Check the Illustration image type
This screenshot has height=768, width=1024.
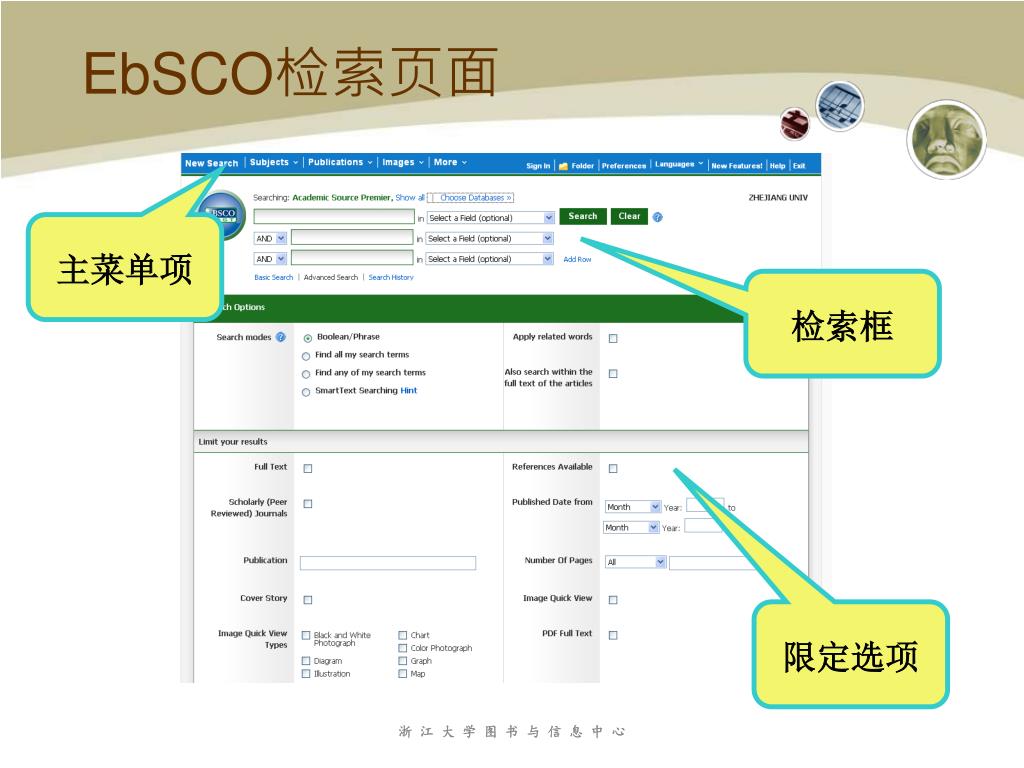point(306,673)
